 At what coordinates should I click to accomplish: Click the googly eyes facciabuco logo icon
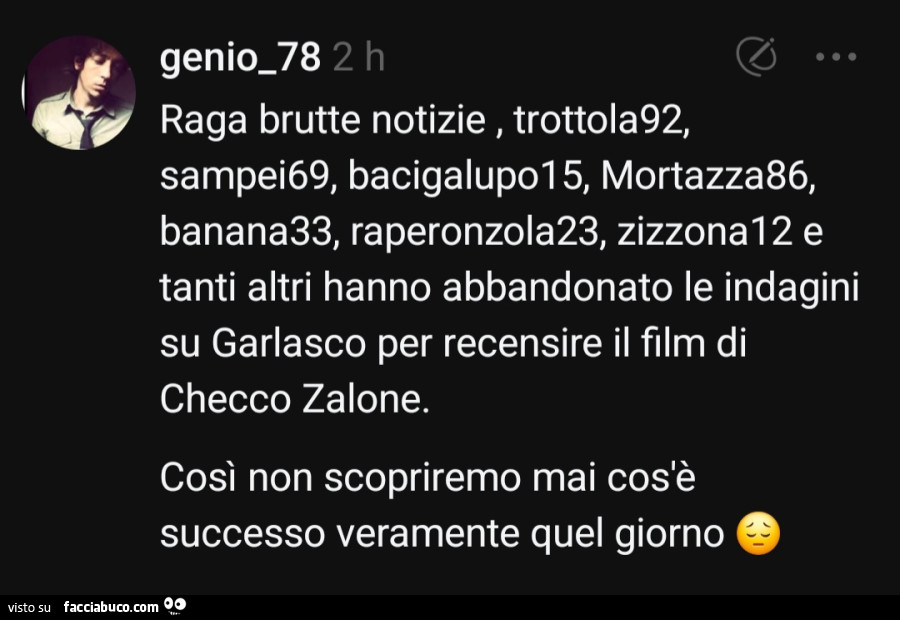tap(175, 605)
